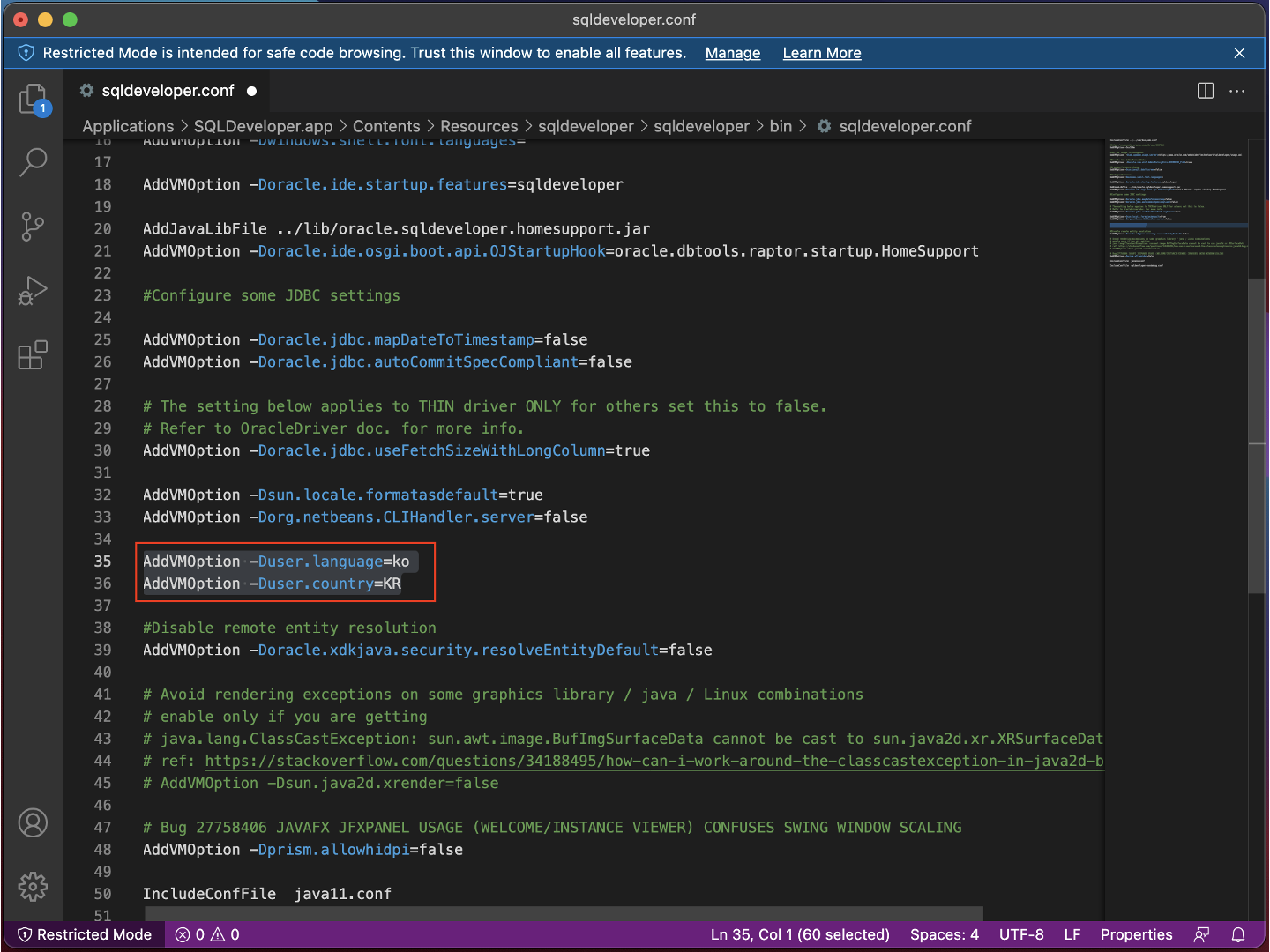Click -Dsun.locale.formatasdefault=true line
Image resolution: width=1270 pixels, height=952 pixels.
pos(343,495)
